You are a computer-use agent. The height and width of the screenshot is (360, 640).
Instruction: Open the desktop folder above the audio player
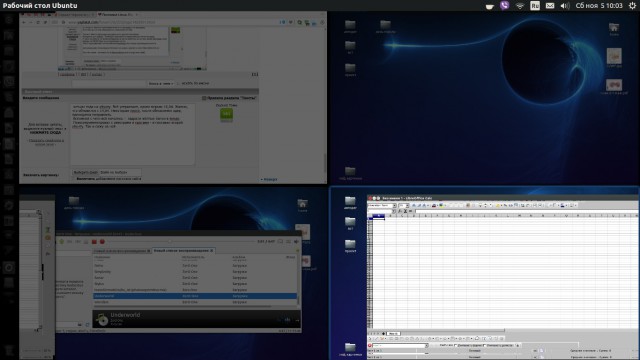coord(74,202)
